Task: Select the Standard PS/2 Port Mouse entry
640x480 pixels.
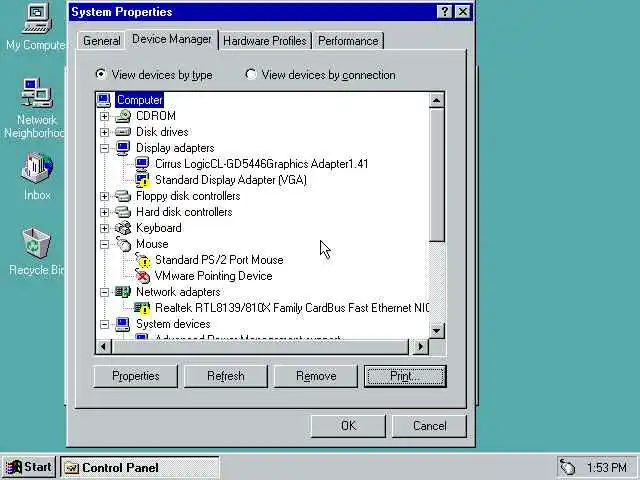Action: coord(219,260)
